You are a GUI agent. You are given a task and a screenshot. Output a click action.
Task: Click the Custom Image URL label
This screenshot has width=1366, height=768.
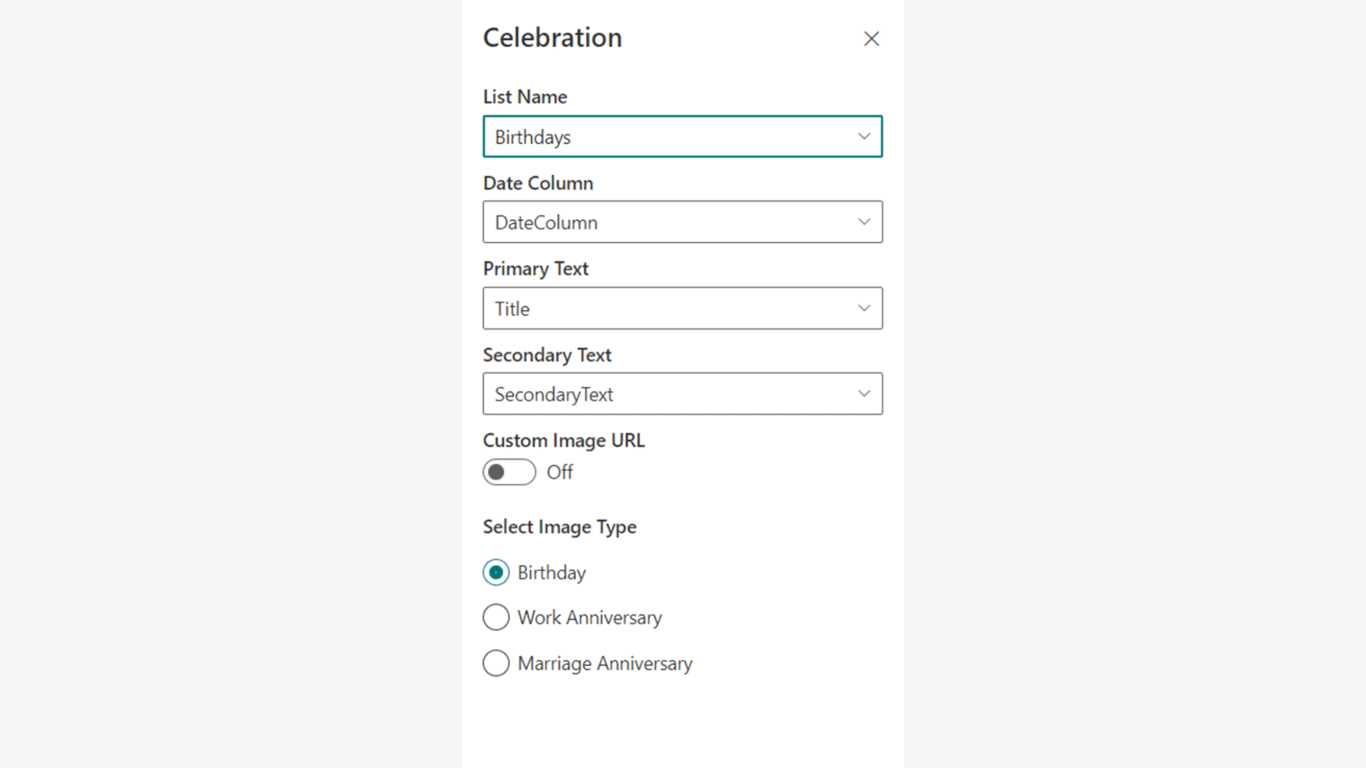click(x=563, y=441)
